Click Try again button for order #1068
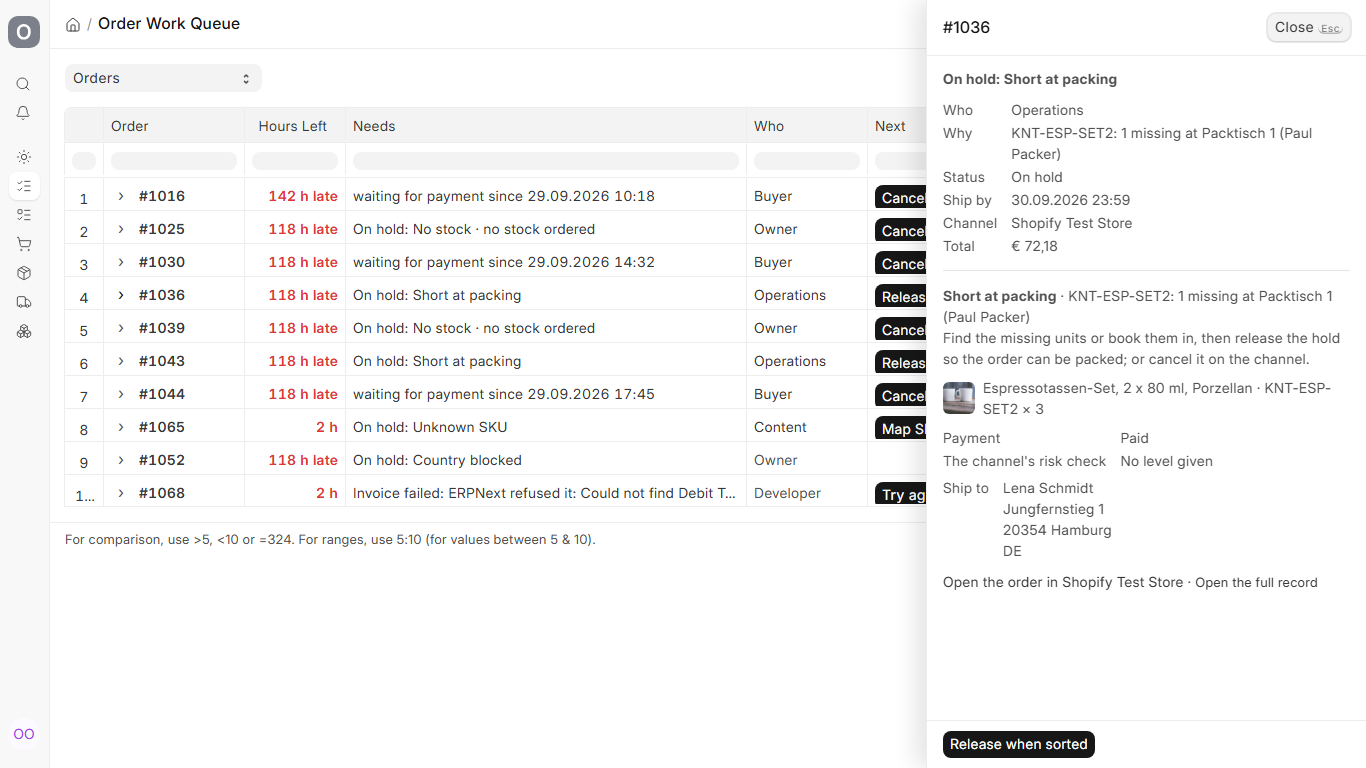1366x768 pixels. tap(901, 495)
